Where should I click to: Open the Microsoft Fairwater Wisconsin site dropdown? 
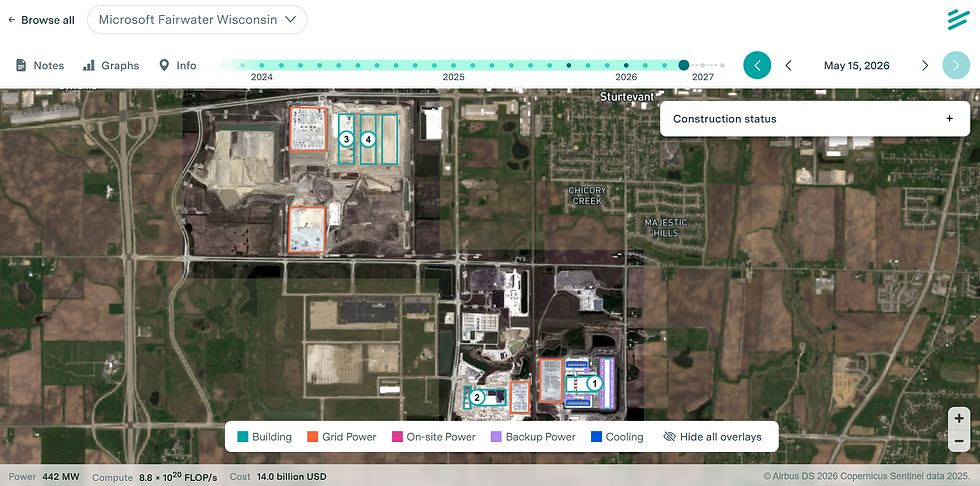point(197,19)
